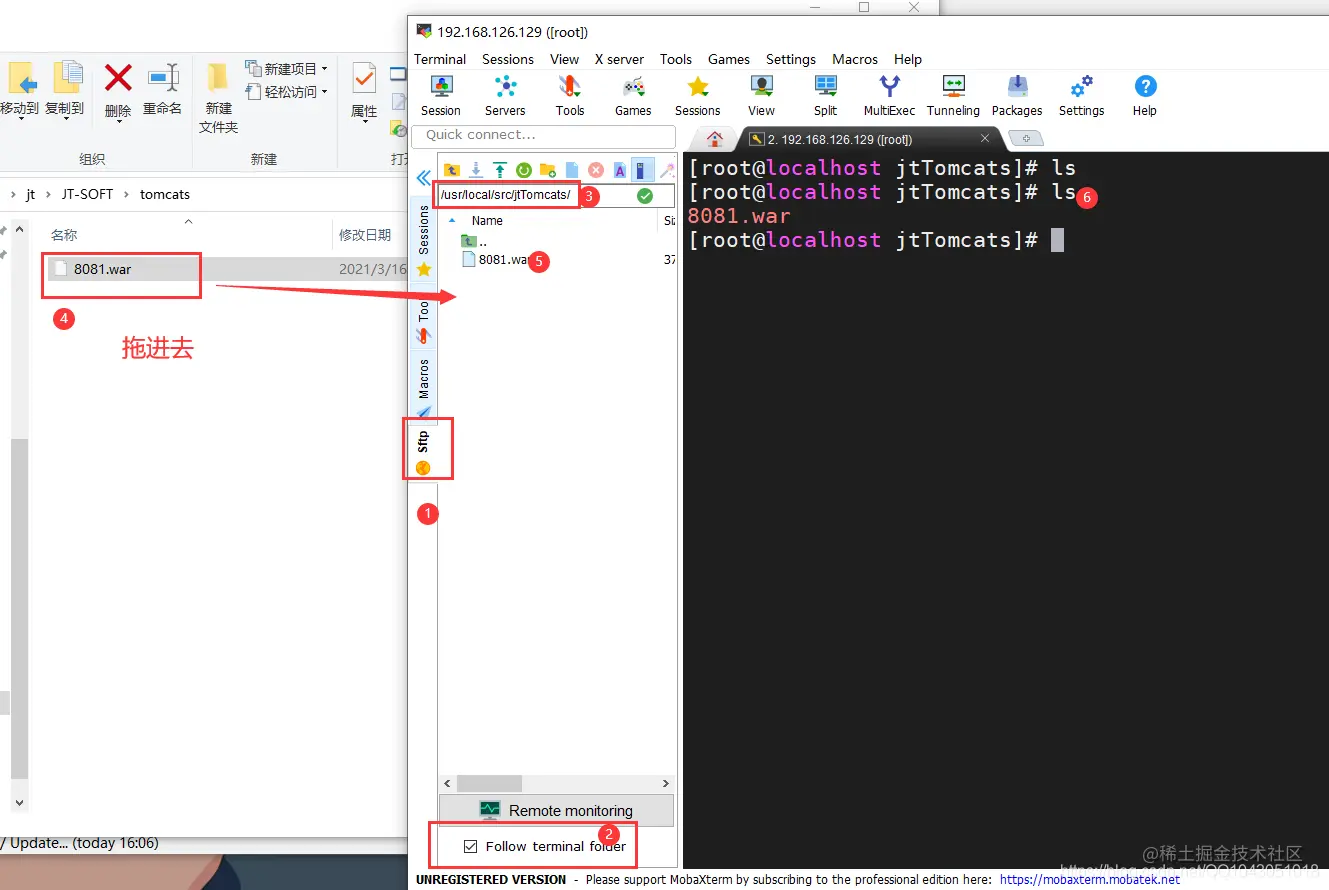This screenshot has height=890, width=1329.
Task: Toggle the highlighted blue terminal icon in SFTP toolbar
Action: coord(642,170)
